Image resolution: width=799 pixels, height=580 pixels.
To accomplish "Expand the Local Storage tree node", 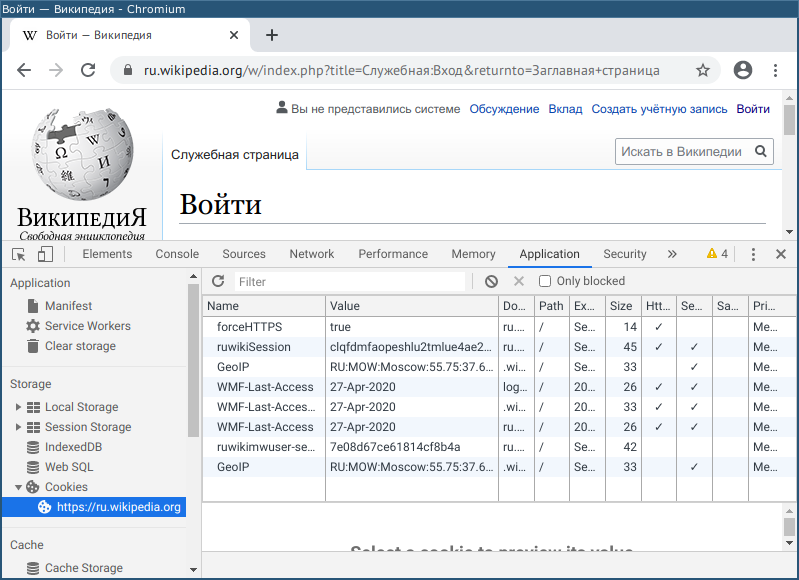I will point(18,407).
